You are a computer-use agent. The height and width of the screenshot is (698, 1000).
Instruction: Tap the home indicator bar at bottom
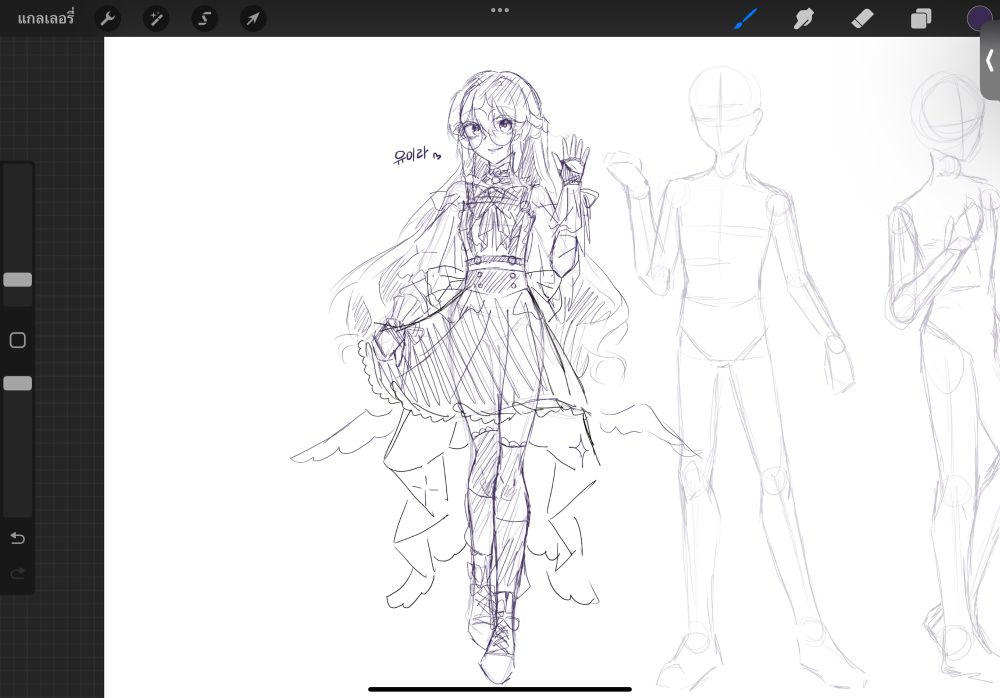click(500, 689)
